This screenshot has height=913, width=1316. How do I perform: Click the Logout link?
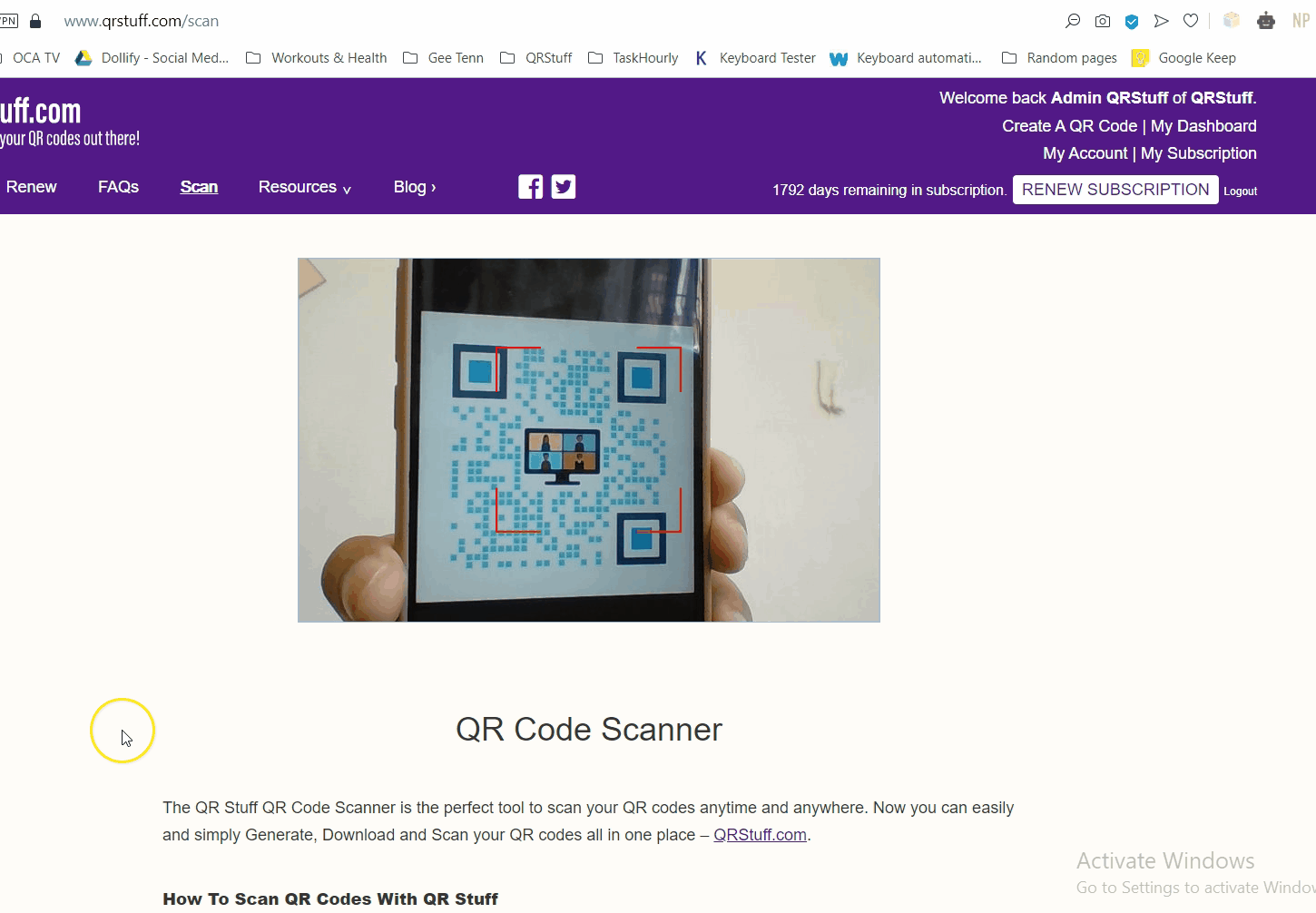point(1240,191)
